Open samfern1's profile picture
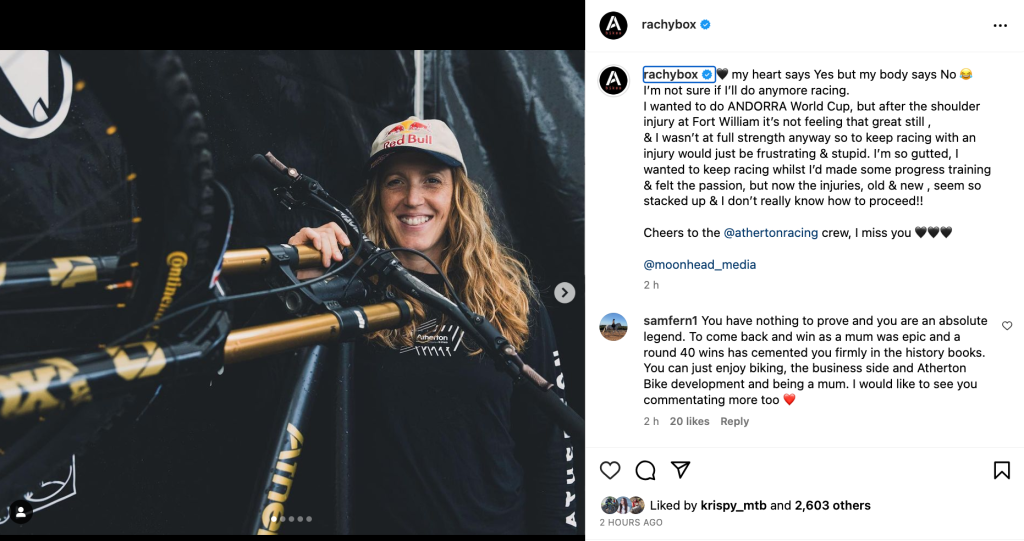This screenshot has height=541, width=1024. coord(613,326)
